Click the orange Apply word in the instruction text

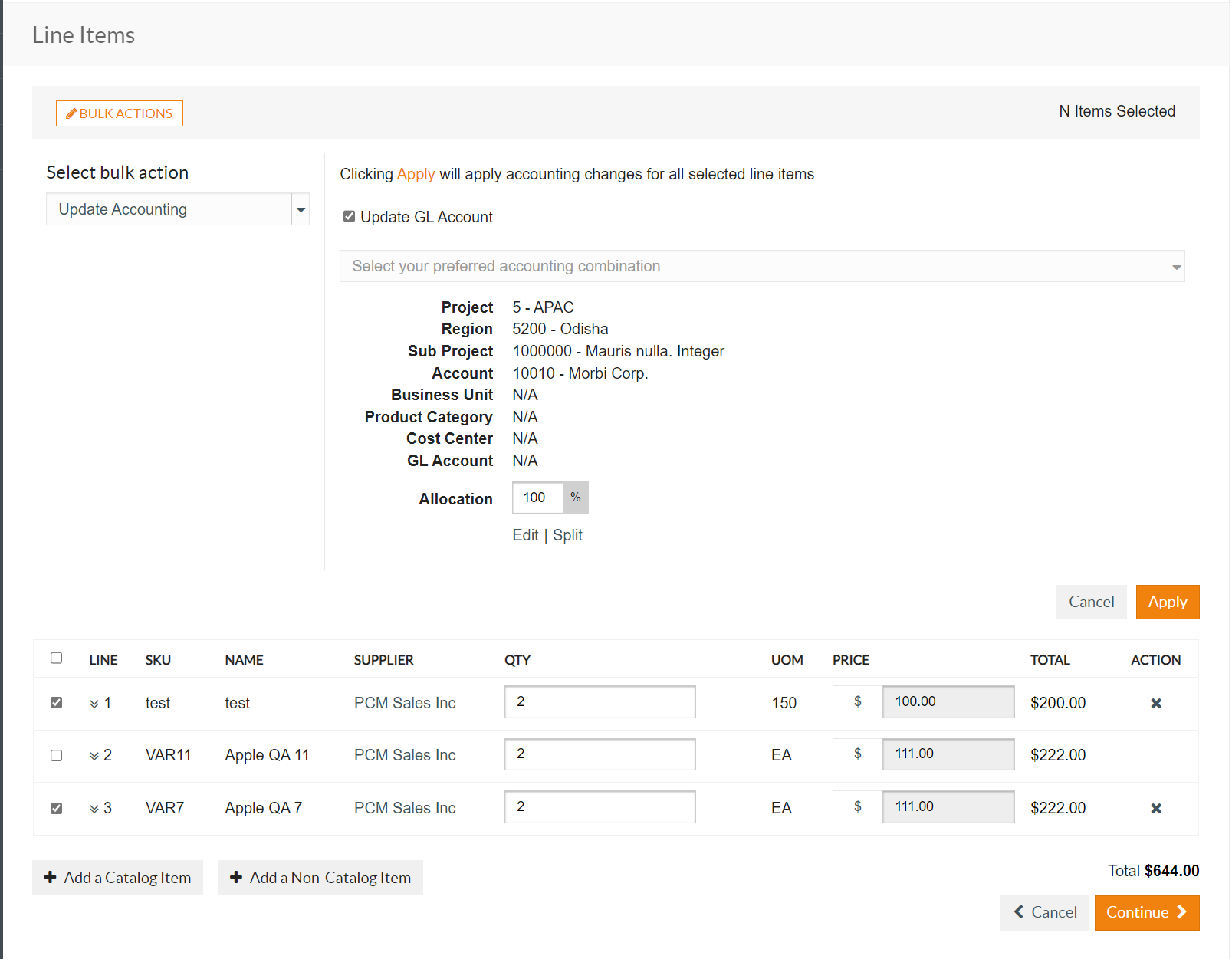coord(416,174)
